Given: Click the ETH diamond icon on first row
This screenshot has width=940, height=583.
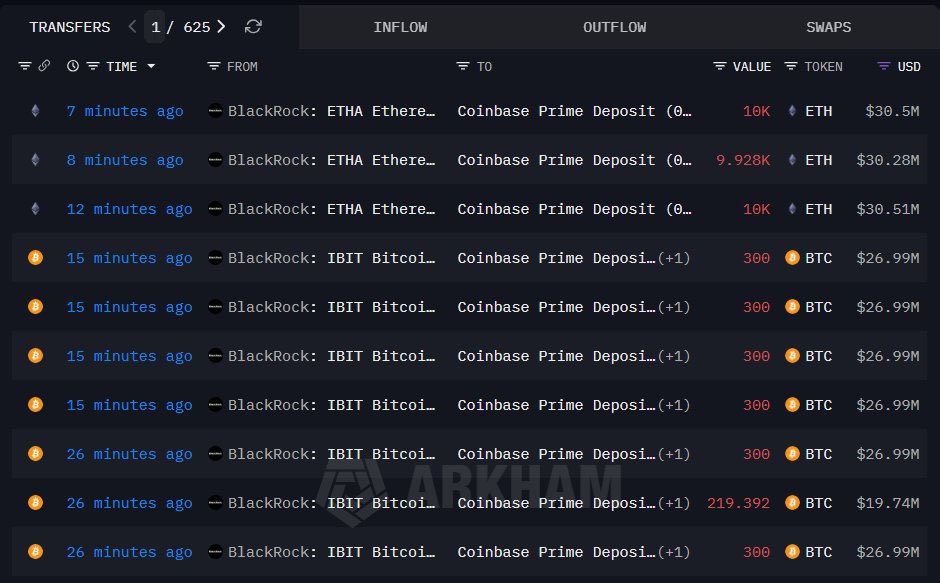Looking at the screenshot, I should [x=35, y=111].
